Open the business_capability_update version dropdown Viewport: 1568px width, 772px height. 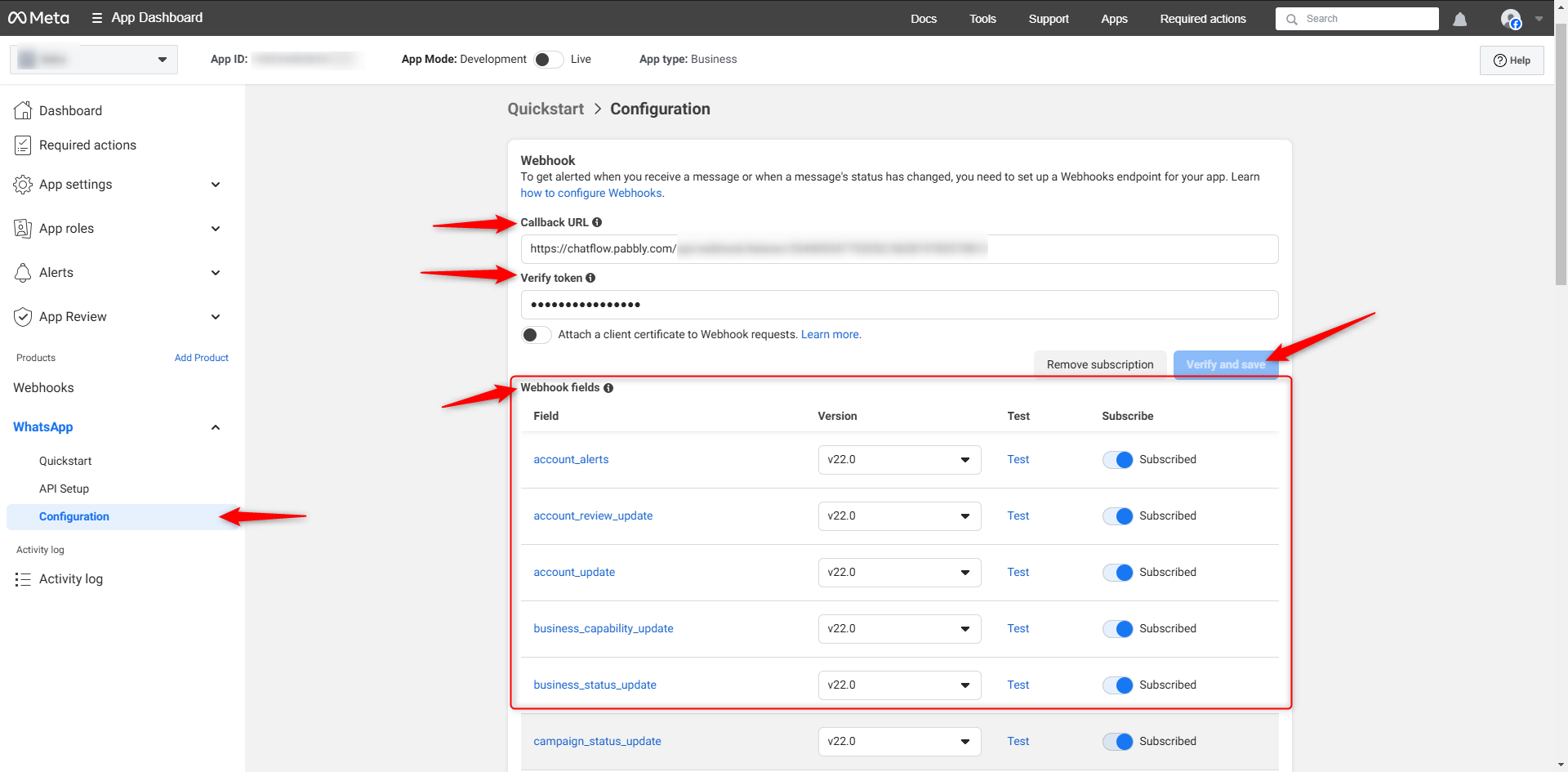point(899,629)
